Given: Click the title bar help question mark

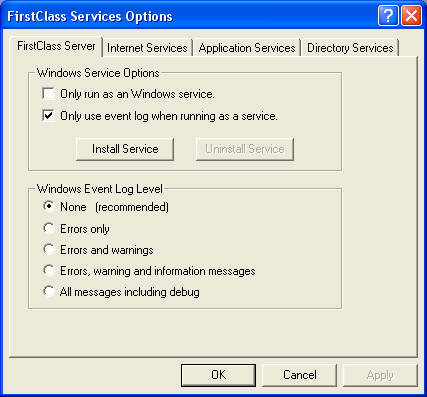Looking at the screenshot, I should 388,15.
